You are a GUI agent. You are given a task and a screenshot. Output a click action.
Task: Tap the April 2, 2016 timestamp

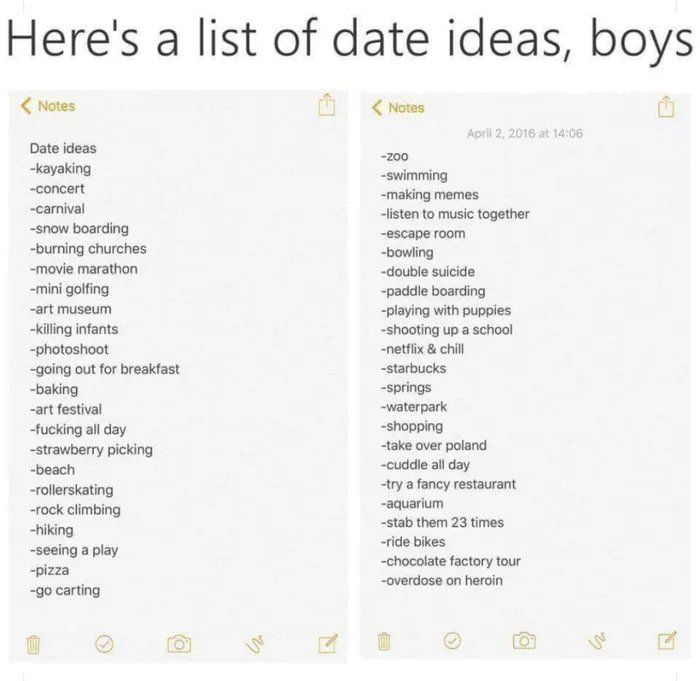(x=525, y=134)
